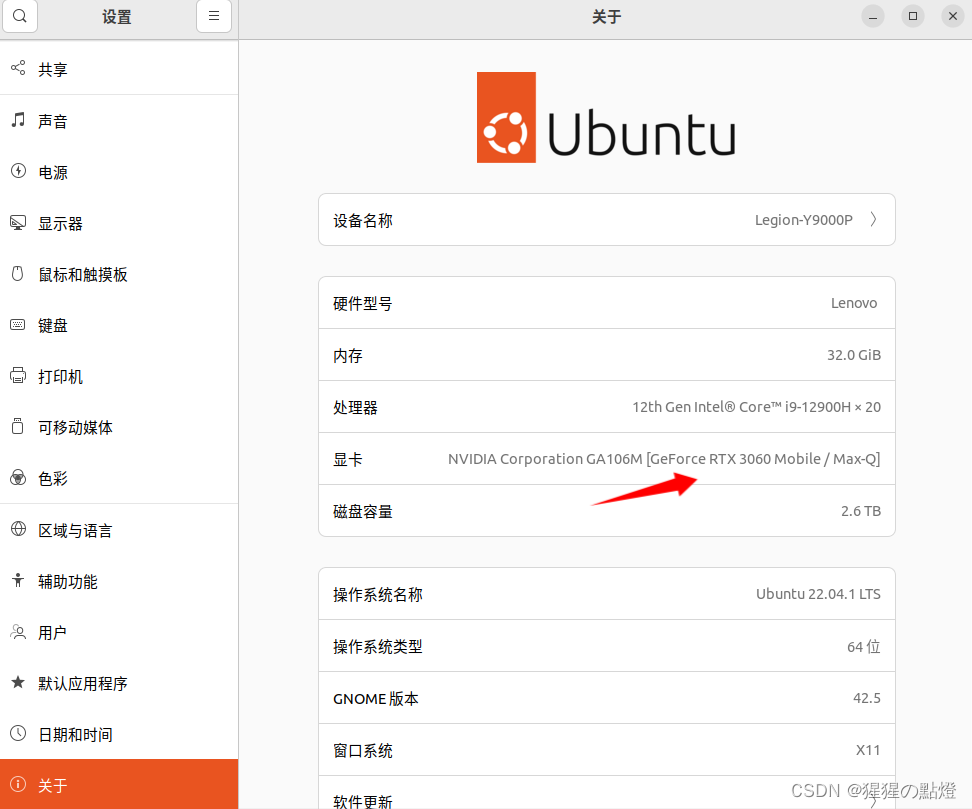Click the 2.6 TB disk capacity value

(860, 511)
